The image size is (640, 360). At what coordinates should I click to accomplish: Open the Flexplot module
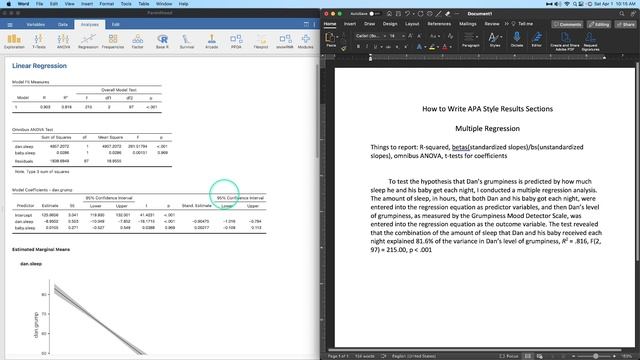(261, 41)
